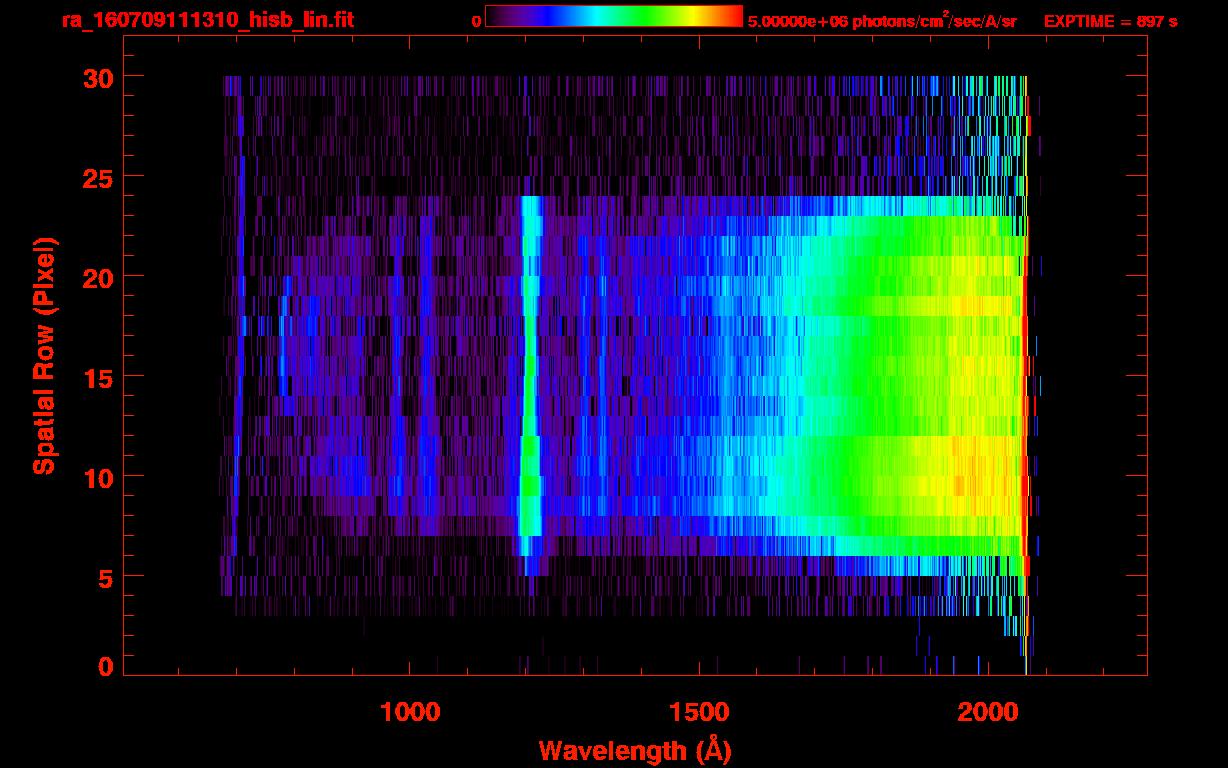
Task: Click the 5.00000e+06 photons colorbar maximum label
Action: click(x=882, y=21)
